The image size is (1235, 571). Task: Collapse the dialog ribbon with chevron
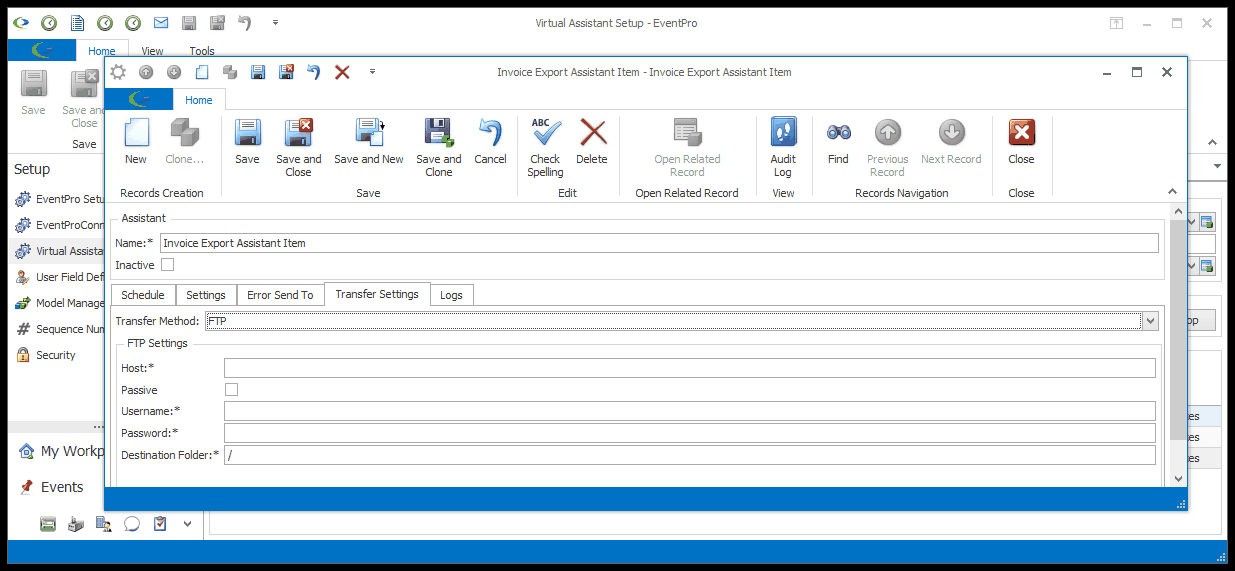pos(1172,191)
